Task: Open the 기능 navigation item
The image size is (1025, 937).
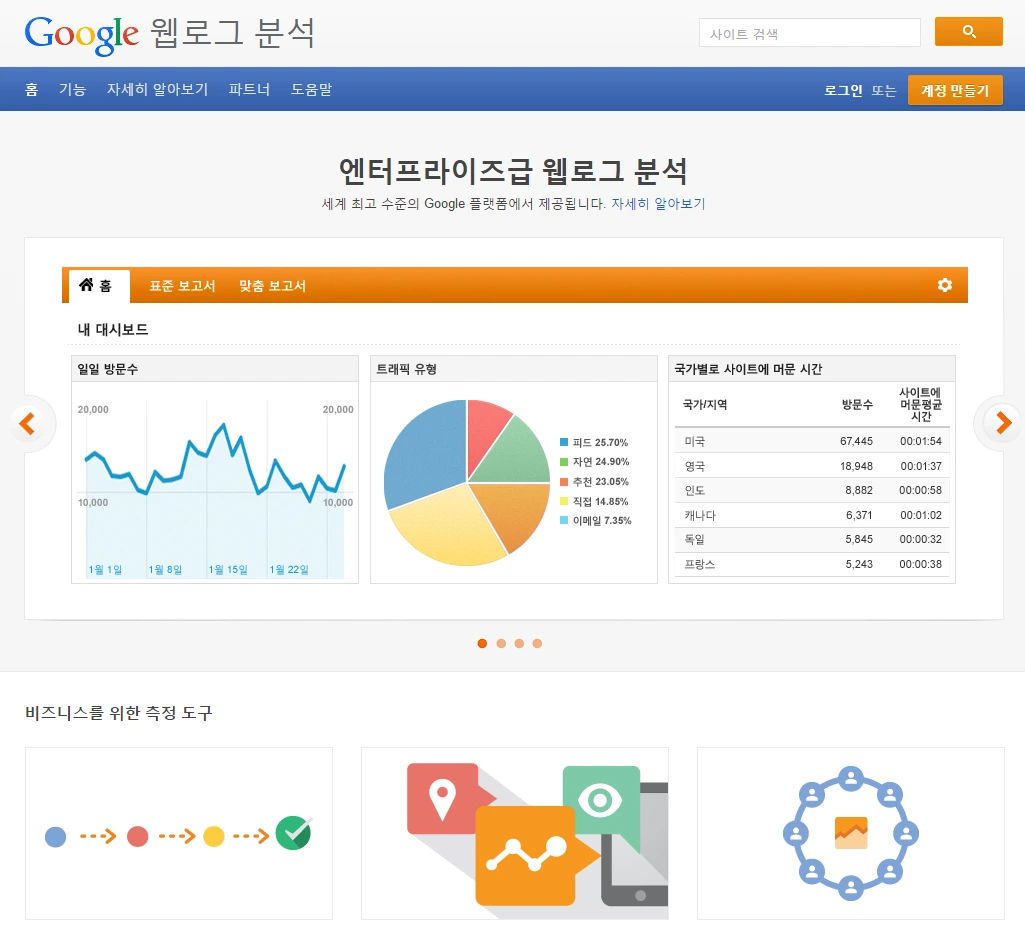Action: 73,89
